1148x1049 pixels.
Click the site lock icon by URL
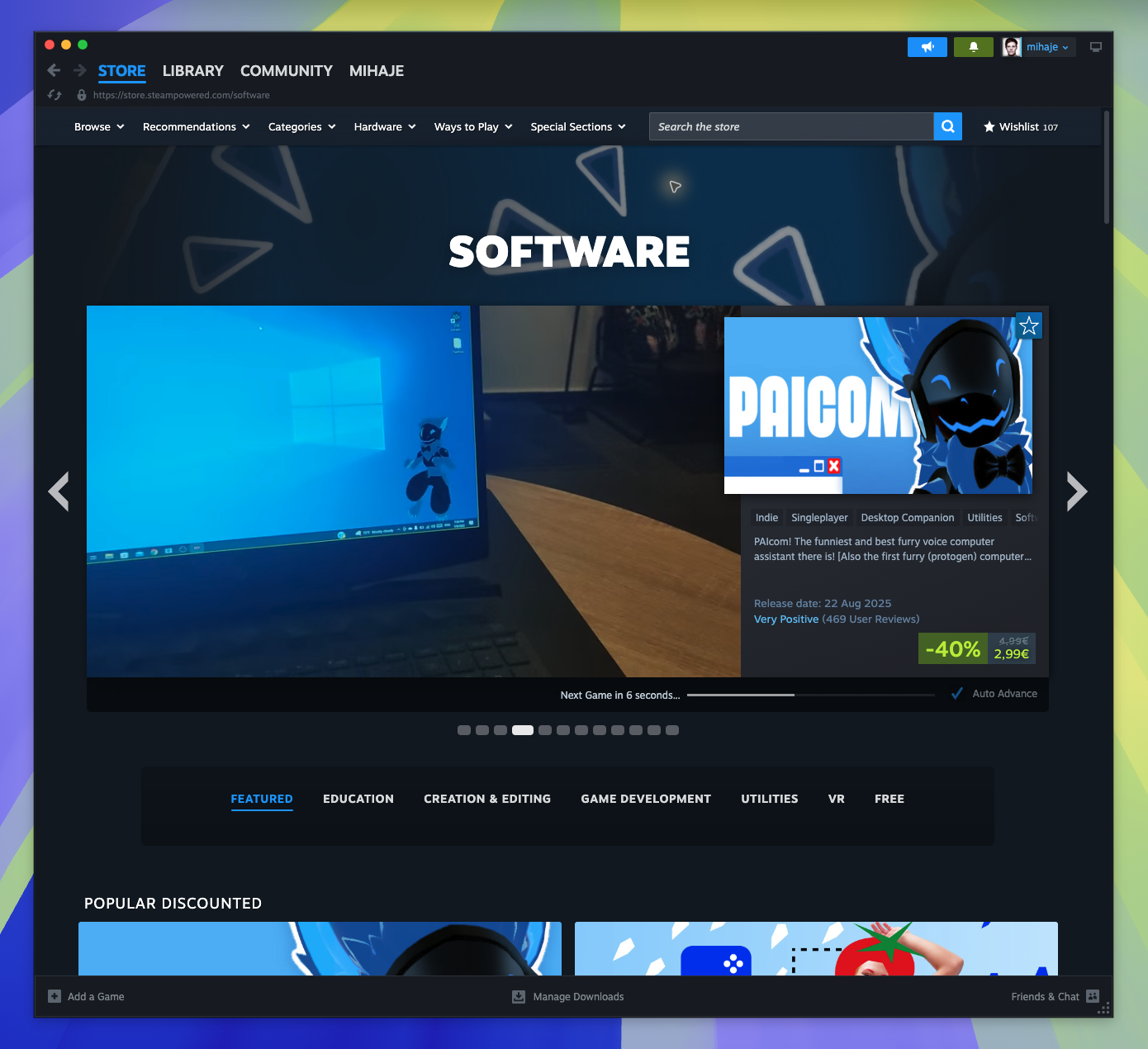pos(82,95)
